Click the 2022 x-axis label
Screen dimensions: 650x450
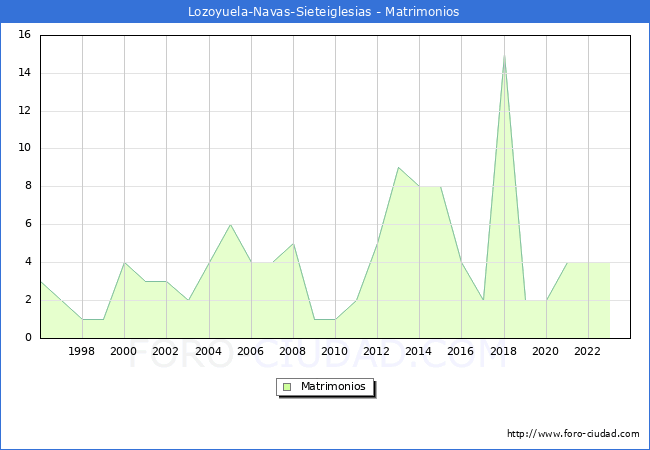[587, 351]
